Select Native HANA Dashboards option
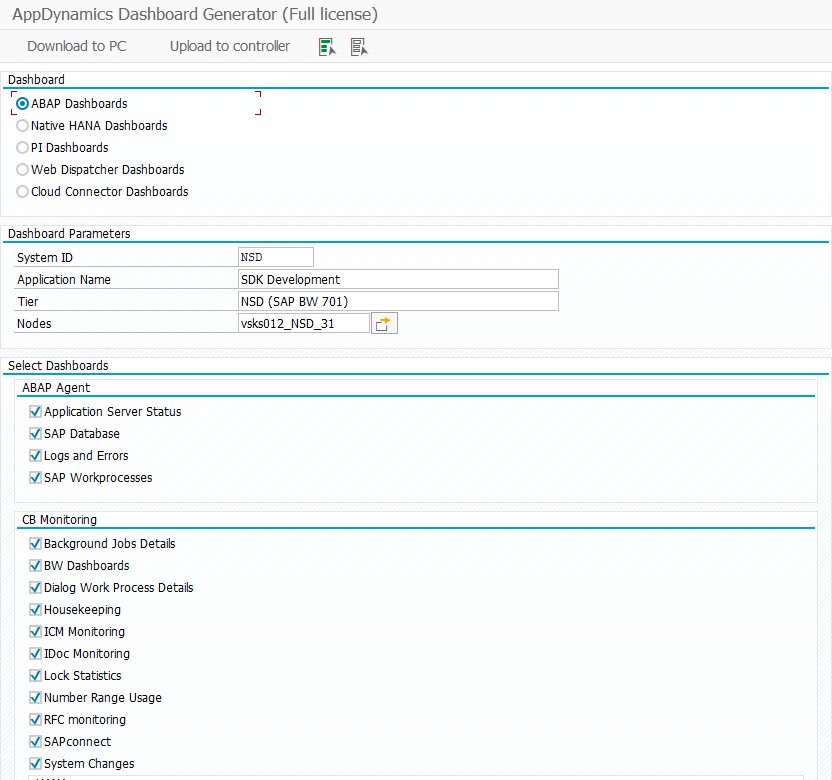The height and width of the screenshot is (780, 832). [22, 126]
